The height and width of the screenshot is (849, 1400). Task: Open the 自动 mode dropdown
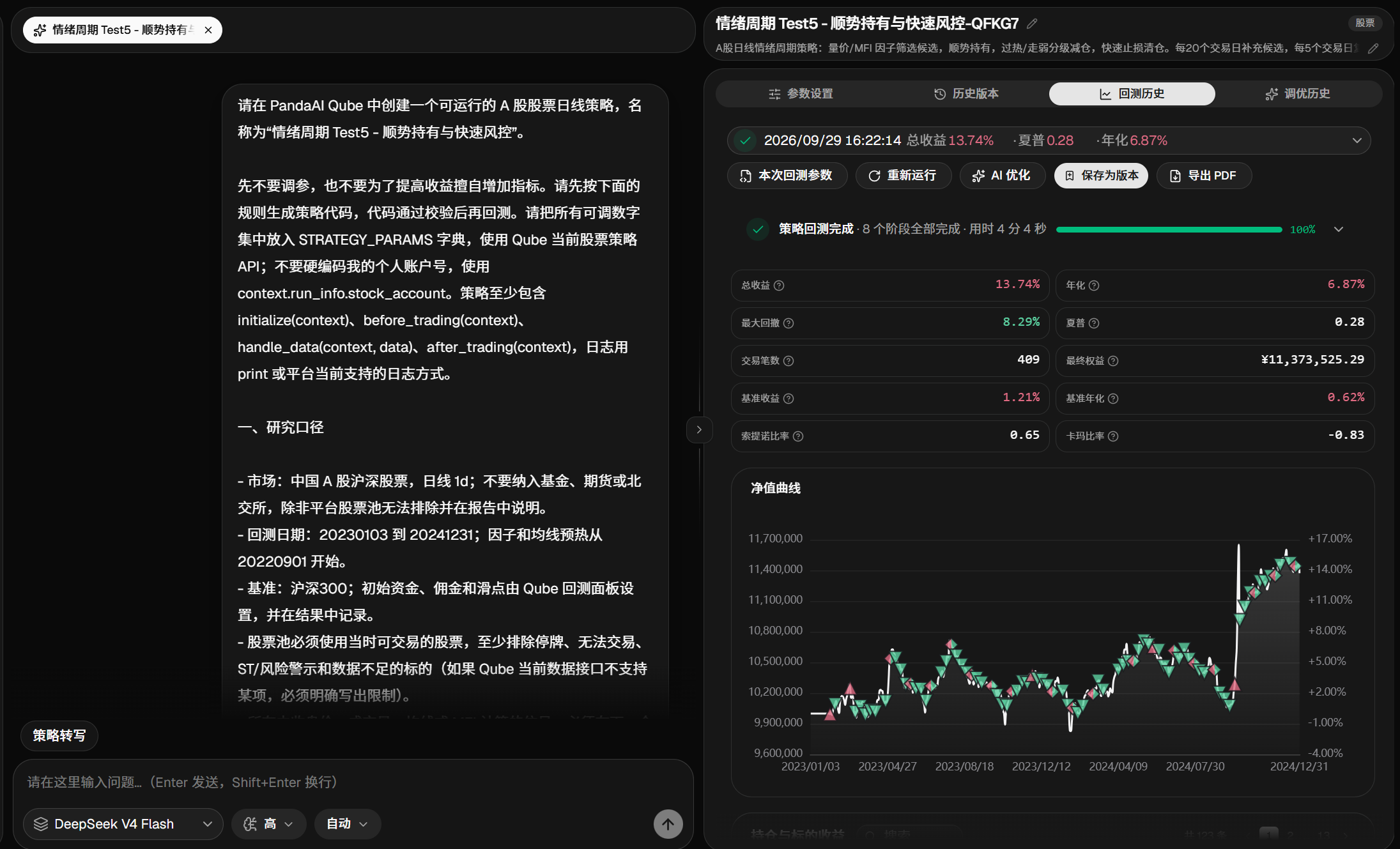347,824
